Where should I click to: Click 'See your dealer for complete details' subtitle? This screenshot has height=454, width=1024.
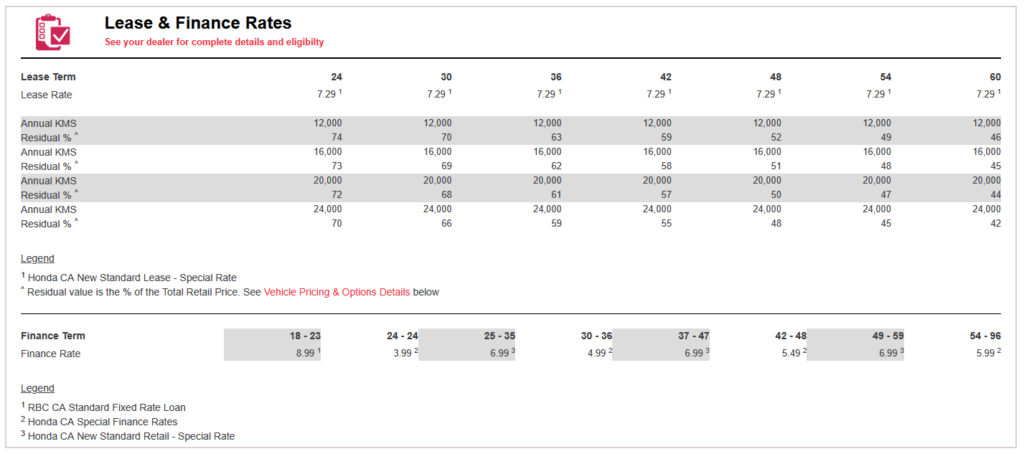214,42
